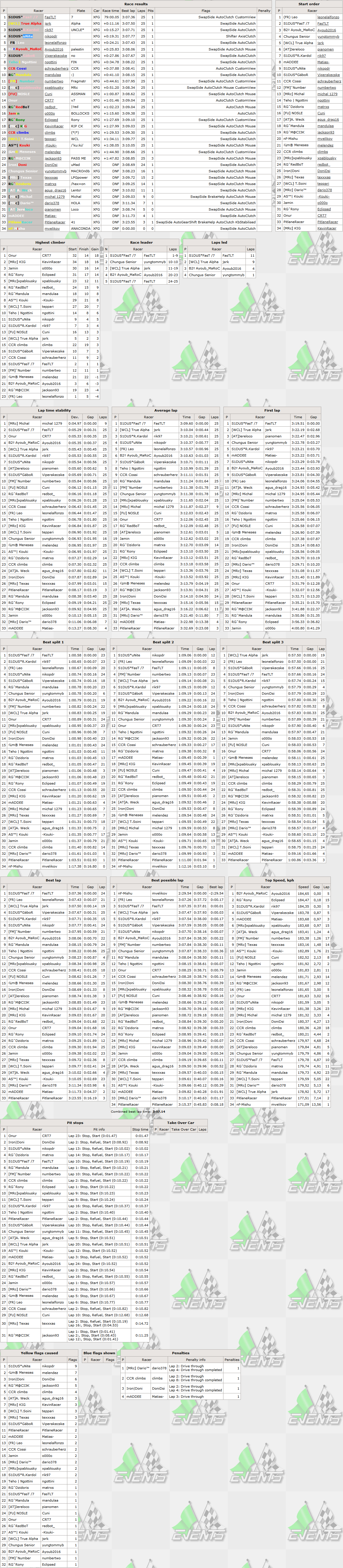Open yungtommyb link in Race results table
The width and height of the screenshot is (343, 1568).
click(56, 171)
